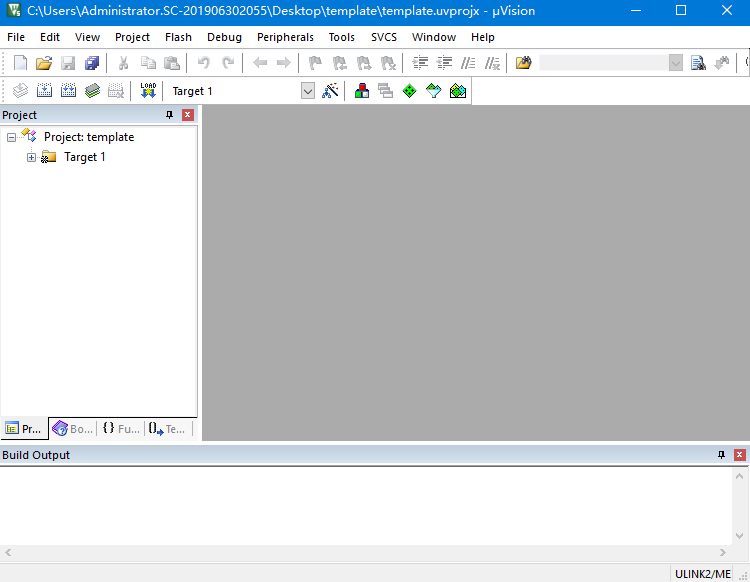Click the Batch Build icon
Viewport: 750px width, 582px height.
(92, 90)
